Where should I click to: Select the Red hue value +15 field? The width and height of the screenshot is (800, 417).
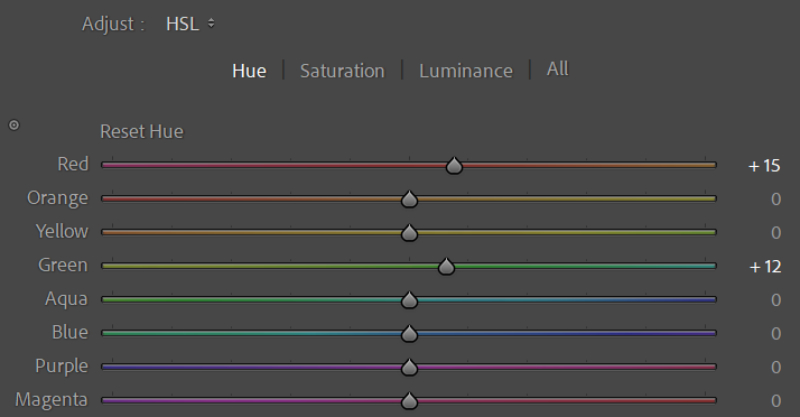coord(765,165)
